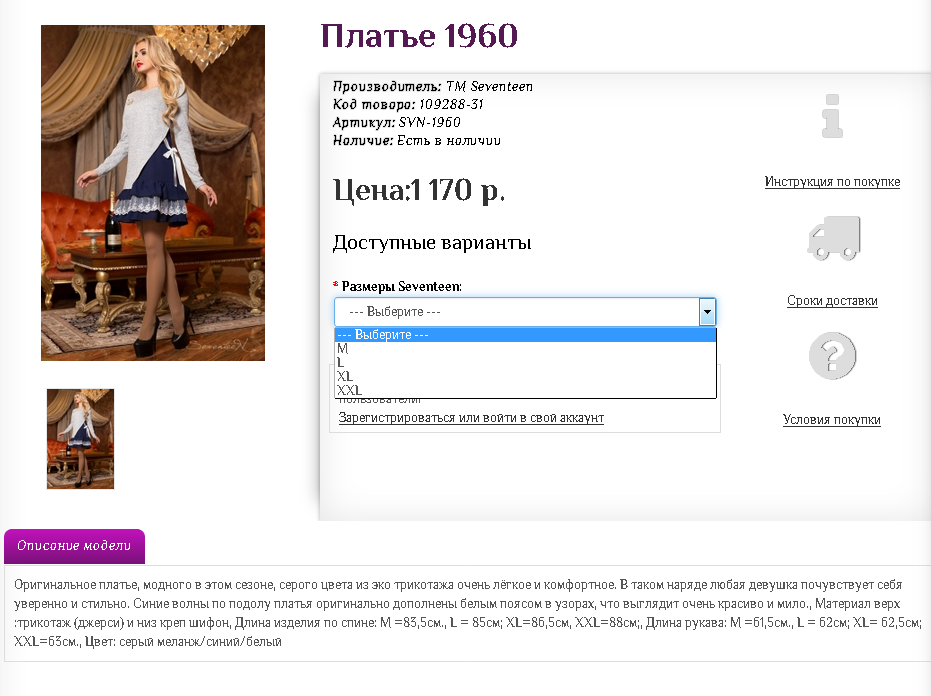Choose size M from the list
Screen dimensions: 931x696
pos(525,349)
